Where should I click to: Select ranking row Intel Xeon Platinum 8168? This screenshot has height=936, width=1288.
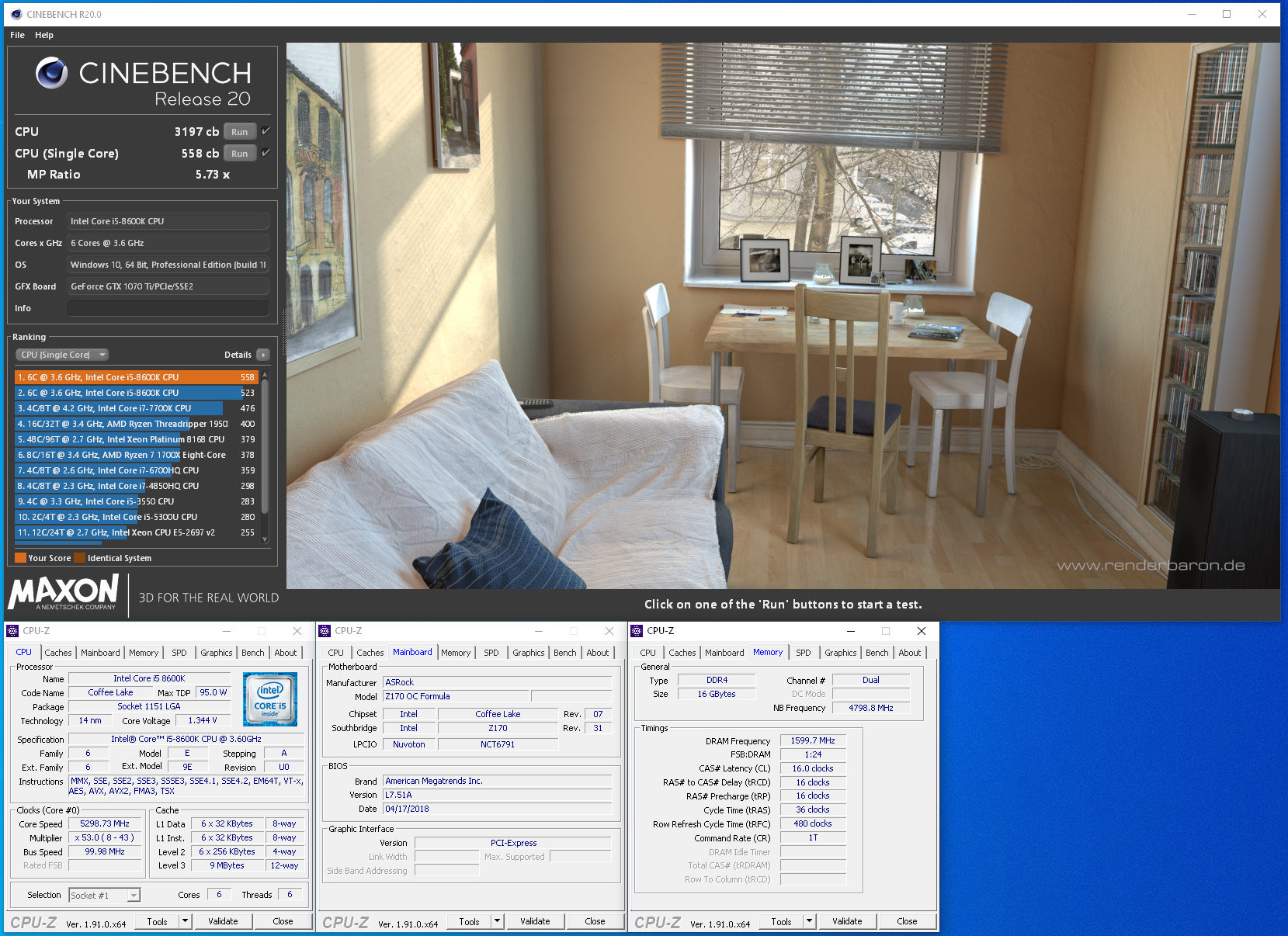[x=137, y=439]
